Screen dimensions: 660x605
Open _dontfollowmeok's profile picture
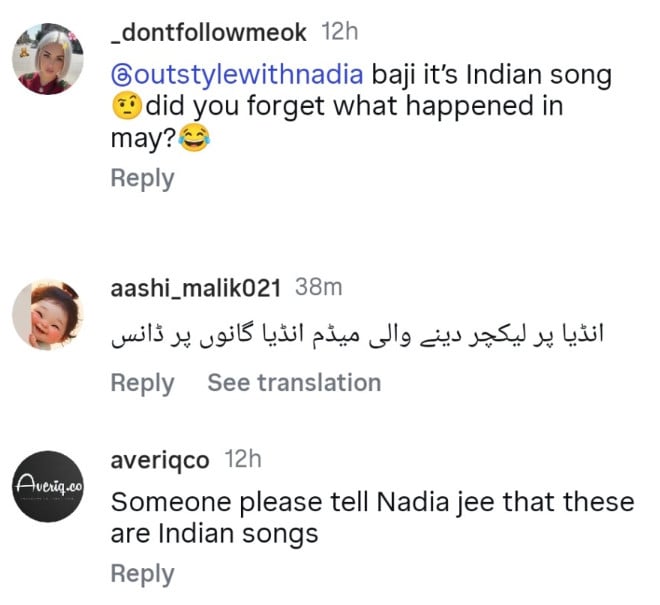pos(46,59)
